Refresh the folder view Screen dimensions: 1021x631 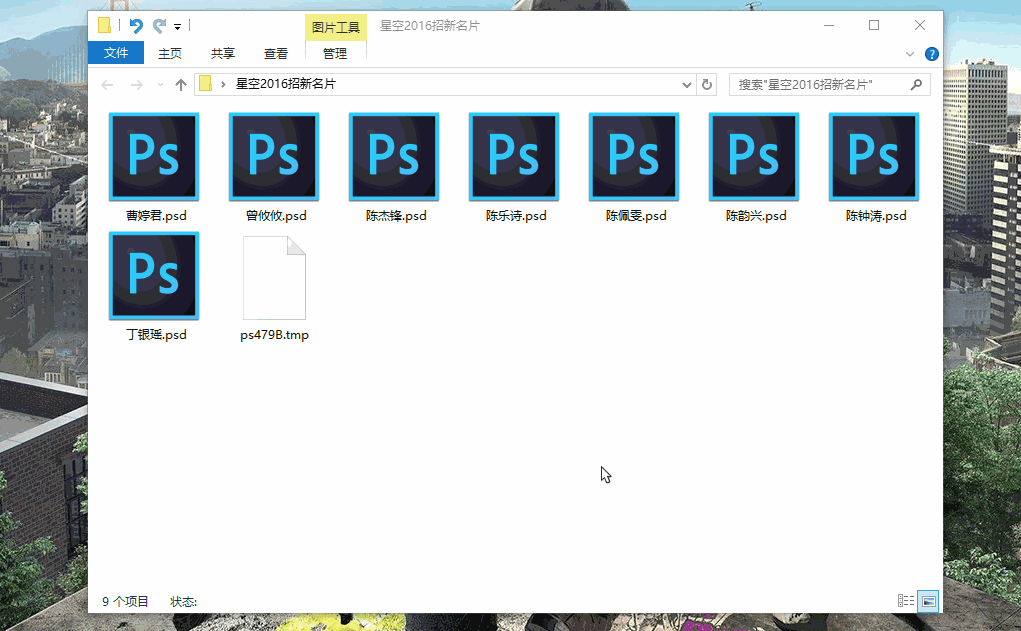(707, 85)
